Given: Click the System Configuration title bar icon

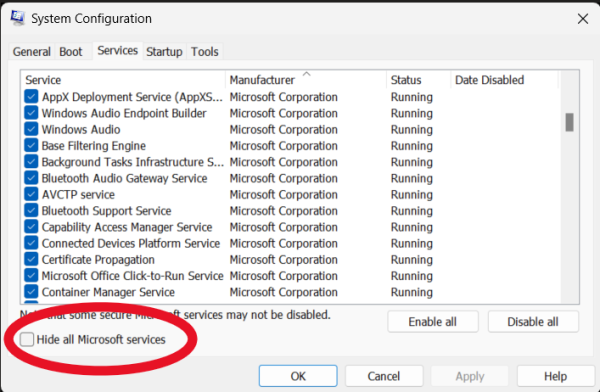Looking at the screenshot, I should click(17, 18).
